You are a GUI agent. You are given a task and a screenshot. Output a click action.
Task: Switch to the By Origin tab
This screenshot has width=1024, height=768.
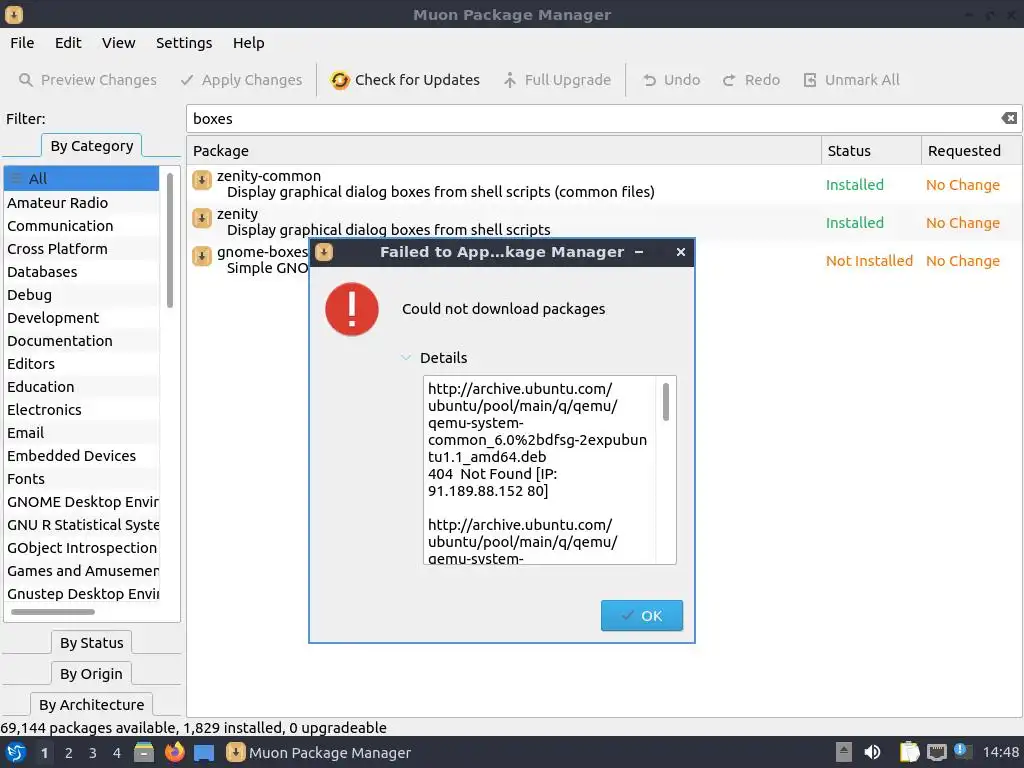pyautogui.click(x=91, y=674)
